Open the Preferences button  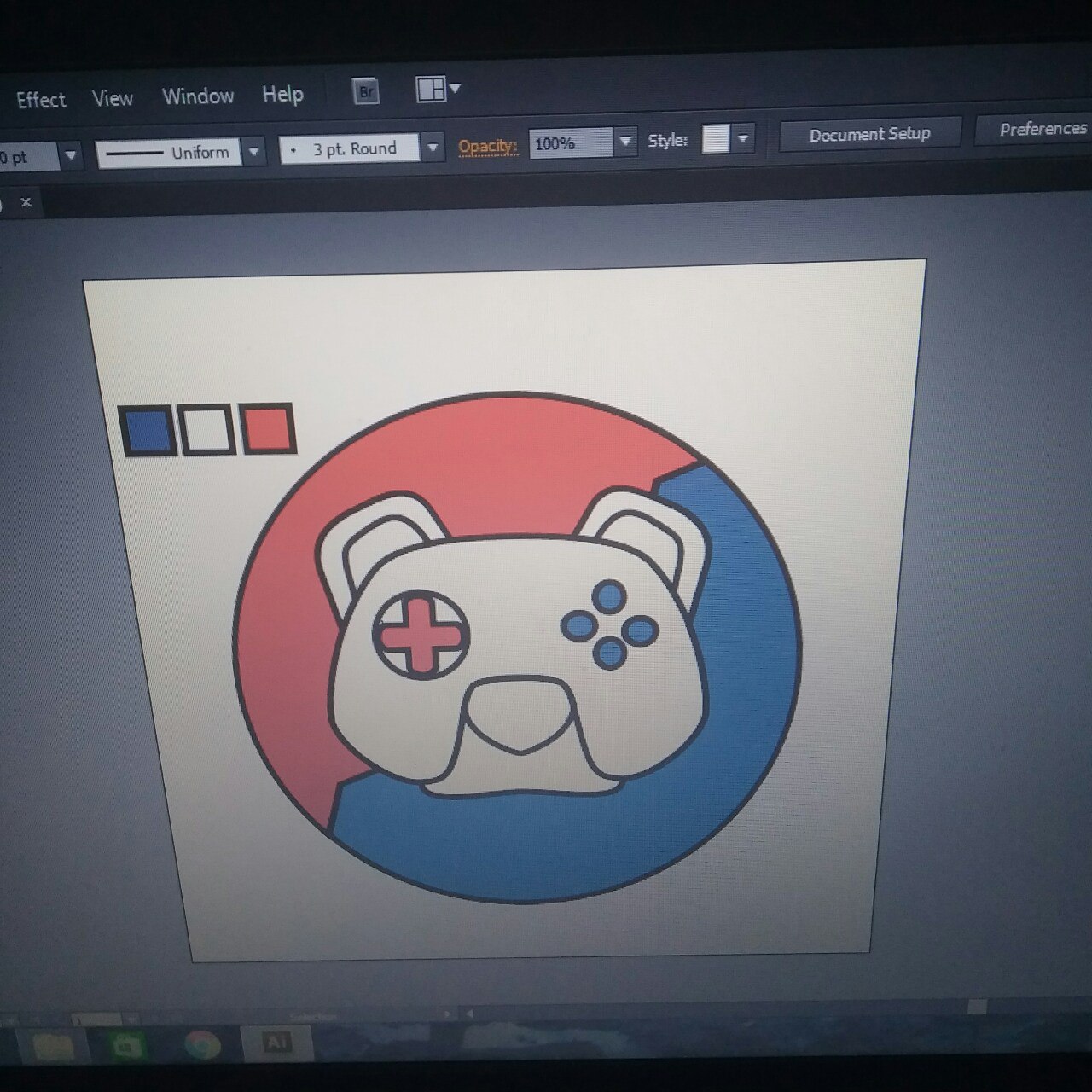coord(1037,130)
